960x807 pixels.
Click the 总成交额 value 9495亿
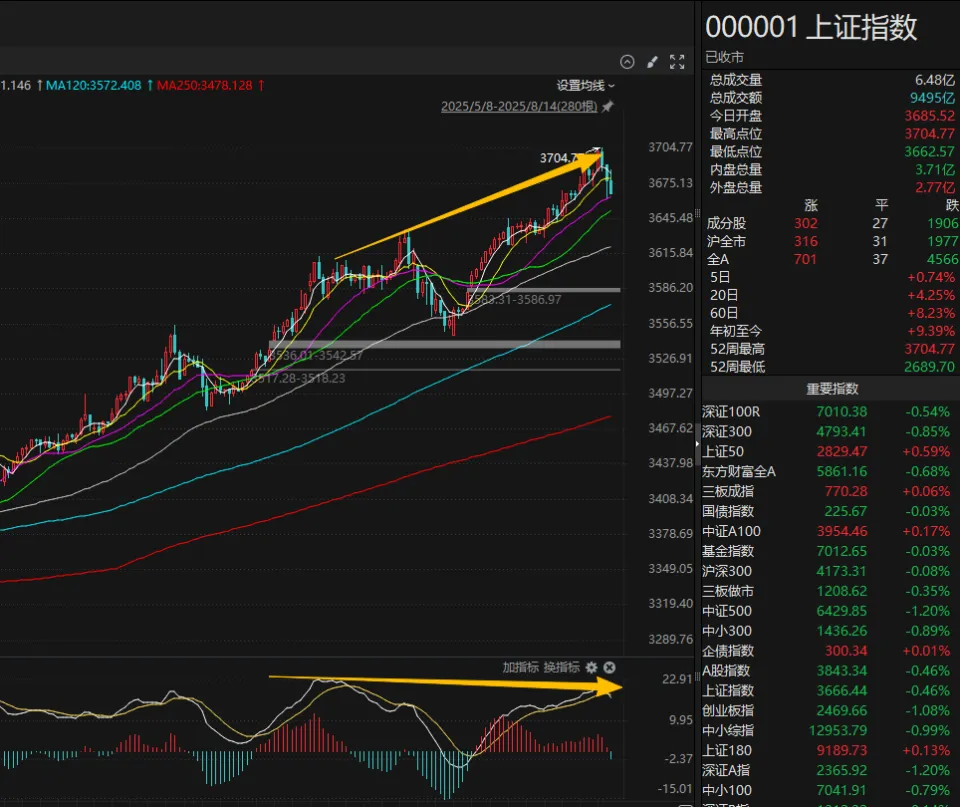coord(932,98)
